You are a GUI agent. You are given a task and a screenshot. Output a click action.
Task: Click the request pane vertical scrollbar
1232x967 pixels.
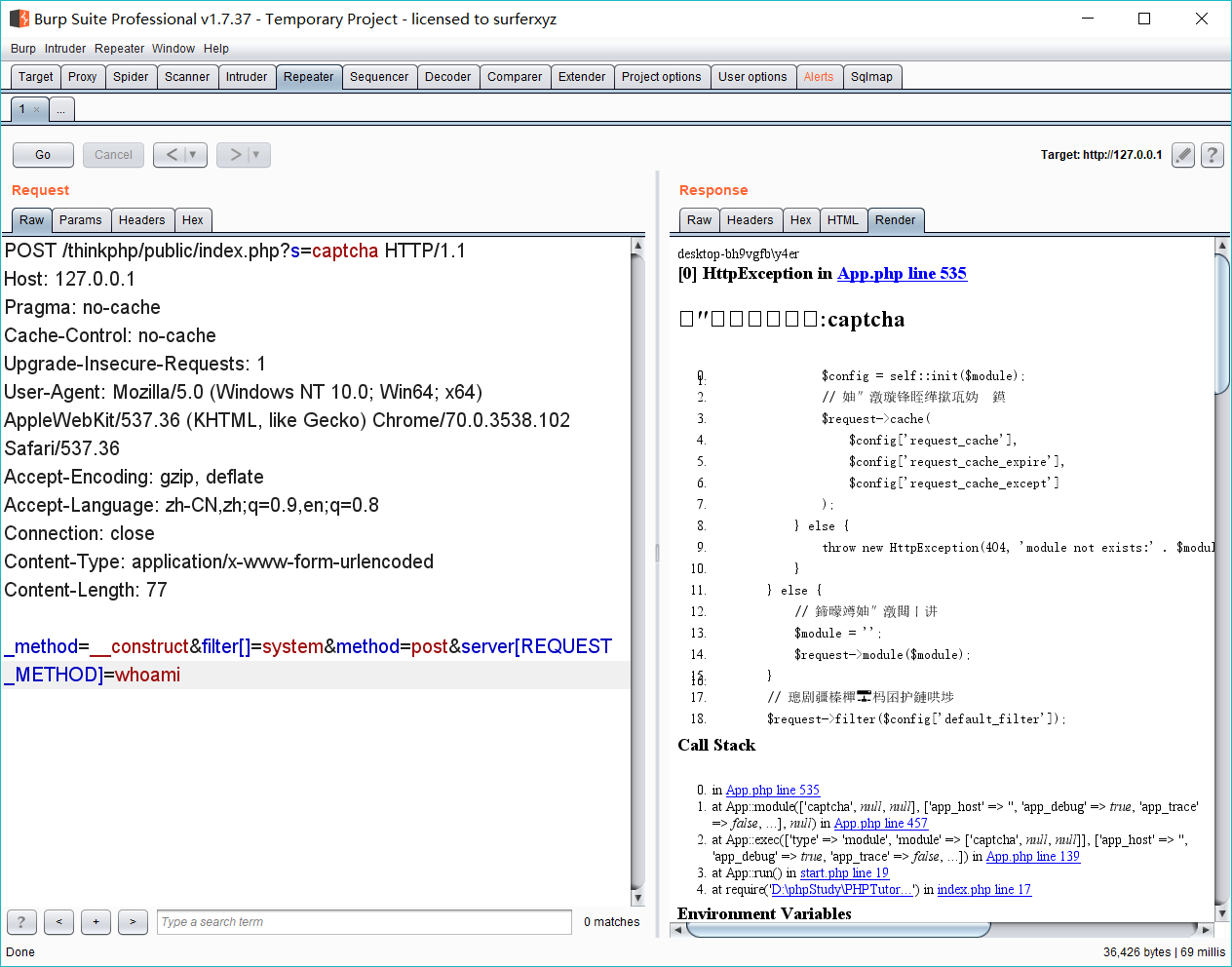point(637,571)
